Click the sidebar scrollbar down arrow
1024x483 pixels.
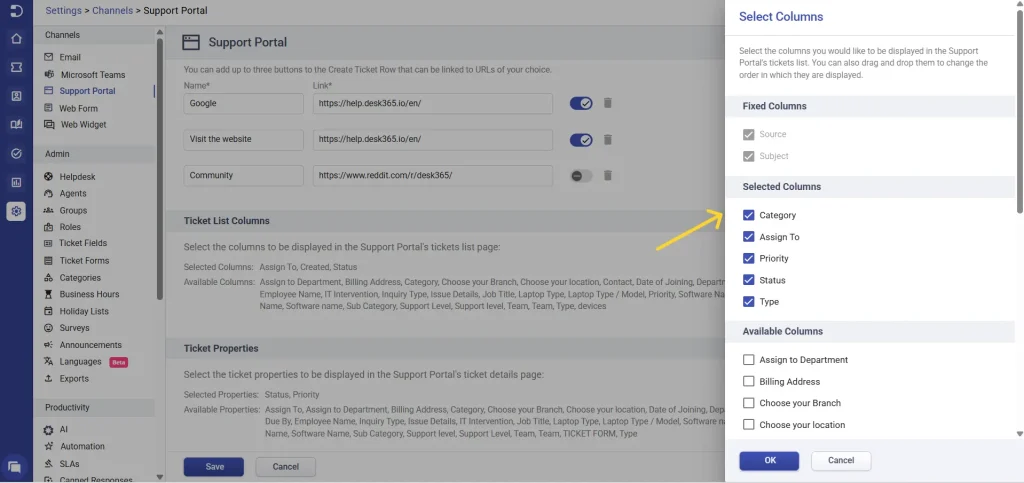click(160, 477)
